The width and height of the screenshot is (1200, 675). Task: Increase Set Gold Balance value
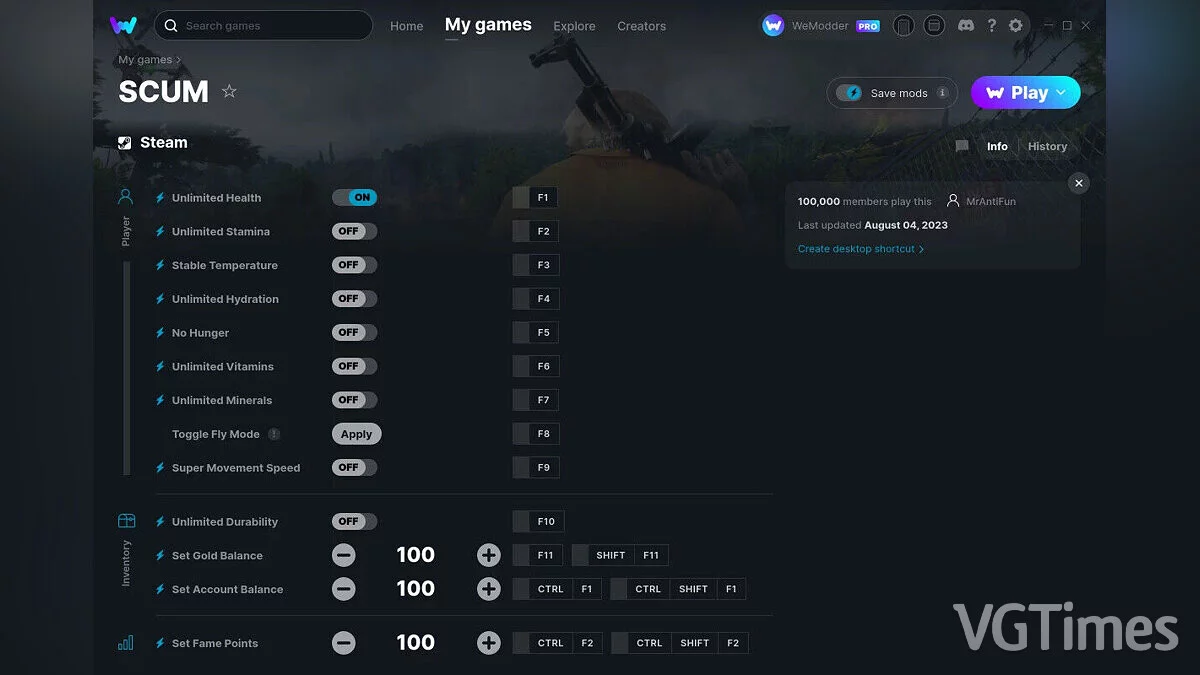pos(488,555)
